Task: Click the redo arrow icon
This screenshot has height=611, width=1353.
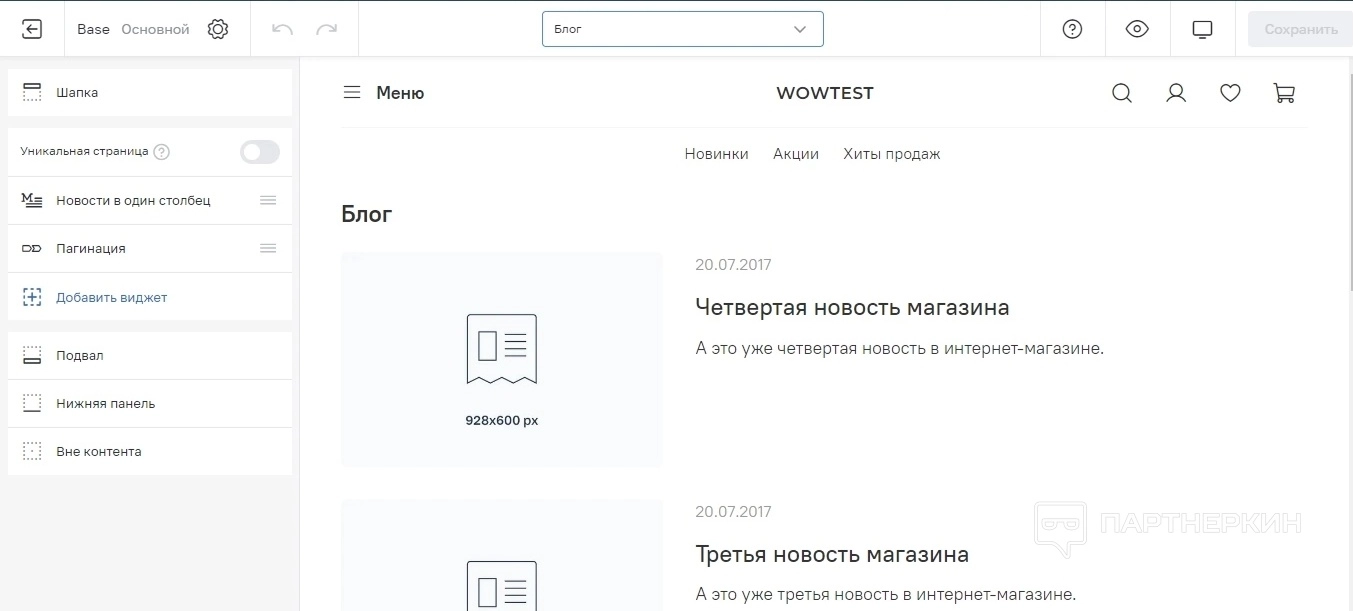Action: click(x=327, y=29)
